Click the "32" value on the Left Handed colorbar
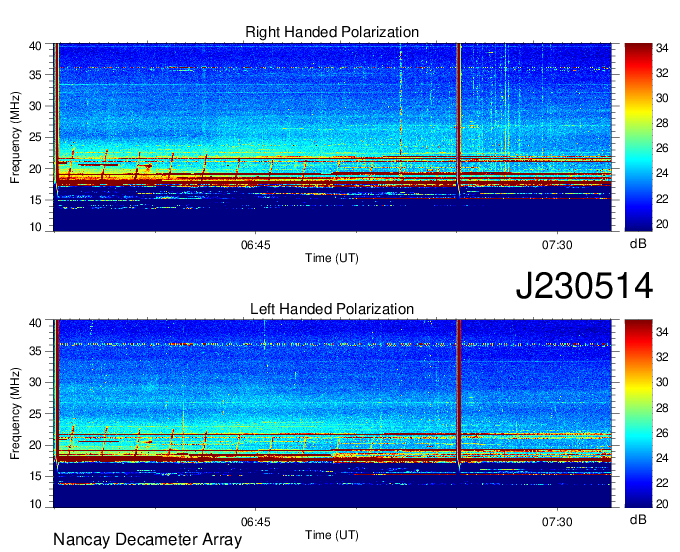This screenshot has width=680, height=552. pyautogui.click(x=662, y=357)
